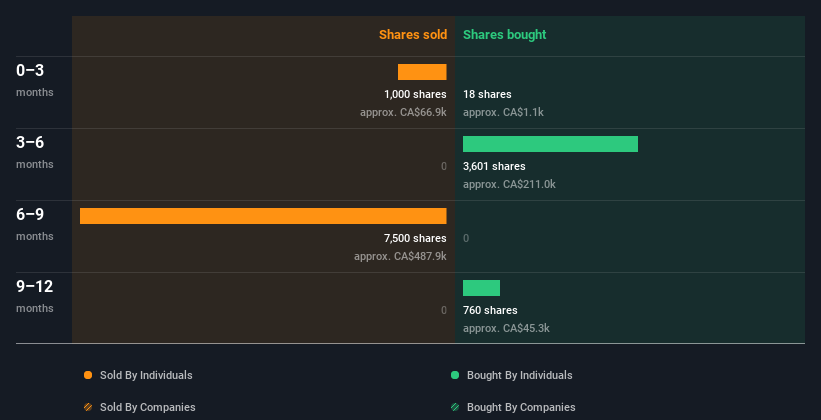
Task: Click the orange Sold By Individuals legend dot
Action: point(88,375)
